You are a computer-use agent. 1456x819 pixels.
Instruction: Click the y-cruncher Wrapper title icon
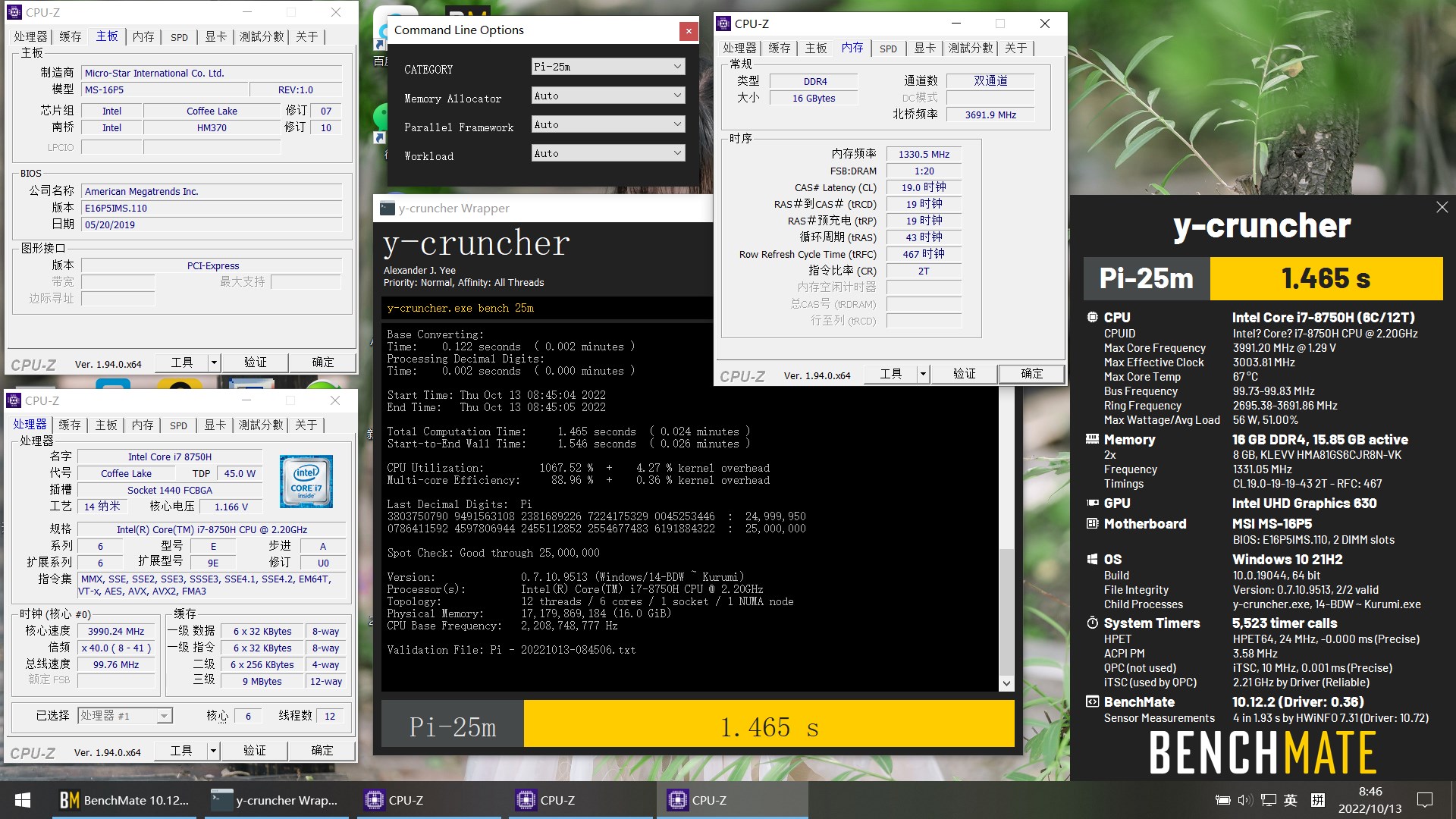(x=388, y=209)
